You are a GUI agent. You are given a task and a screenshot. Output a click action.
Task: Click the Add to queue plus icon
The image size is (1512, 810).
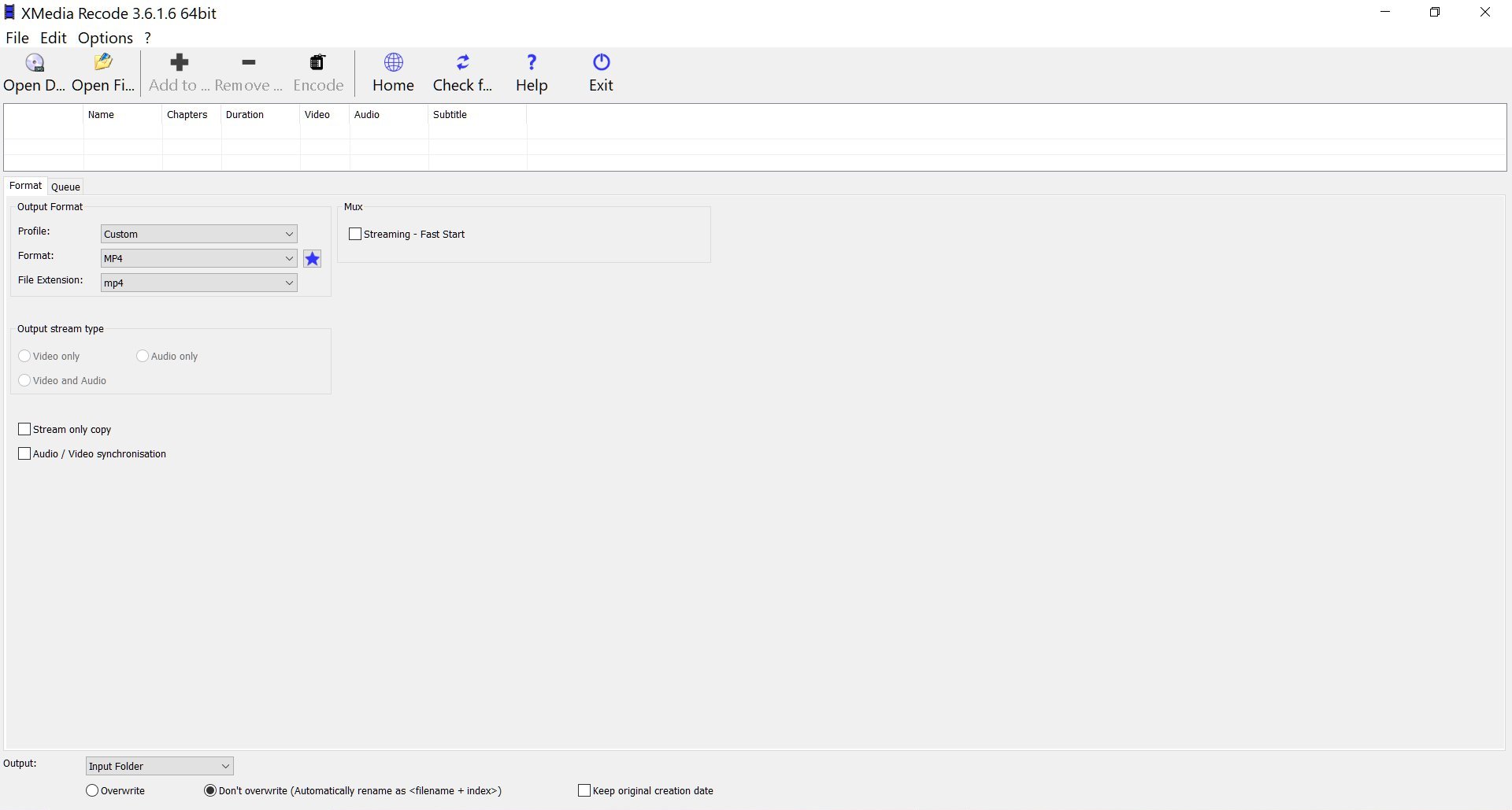(180, 62)
